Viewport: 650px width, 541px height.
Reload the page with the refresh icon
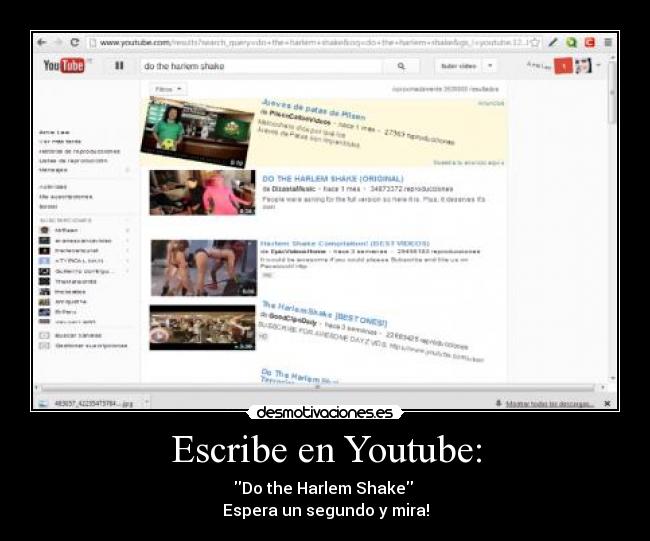pyautogui.click(x=75, y=42)
